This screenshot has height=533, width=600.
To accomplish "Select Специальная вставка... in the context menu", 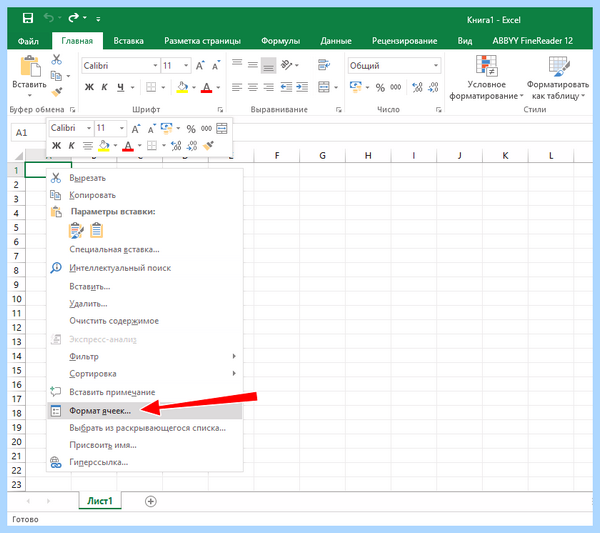I will pyautogui.click(x=145, y=249).
